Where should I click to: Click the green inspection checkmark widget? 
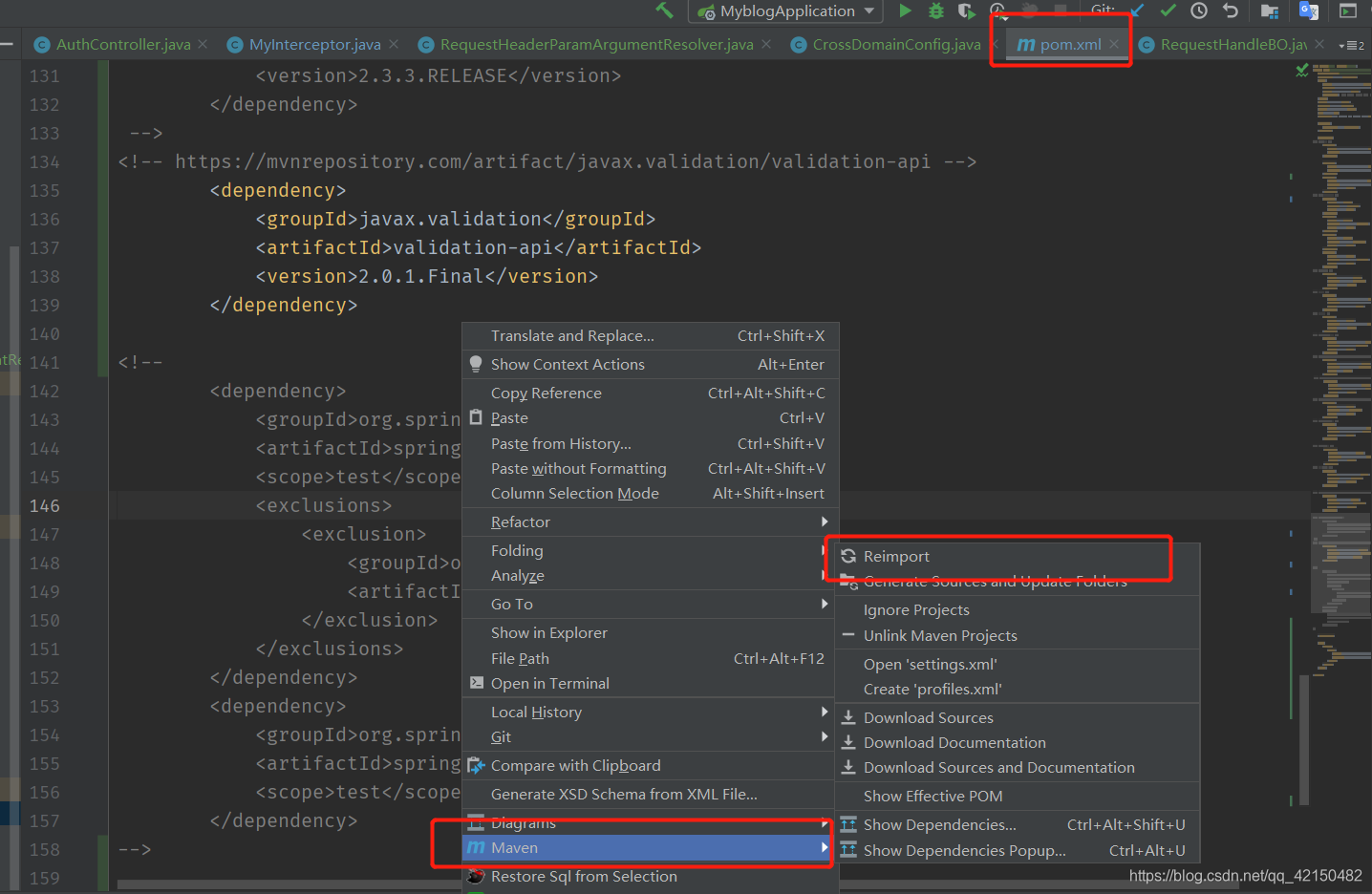tap(1301, 71)
